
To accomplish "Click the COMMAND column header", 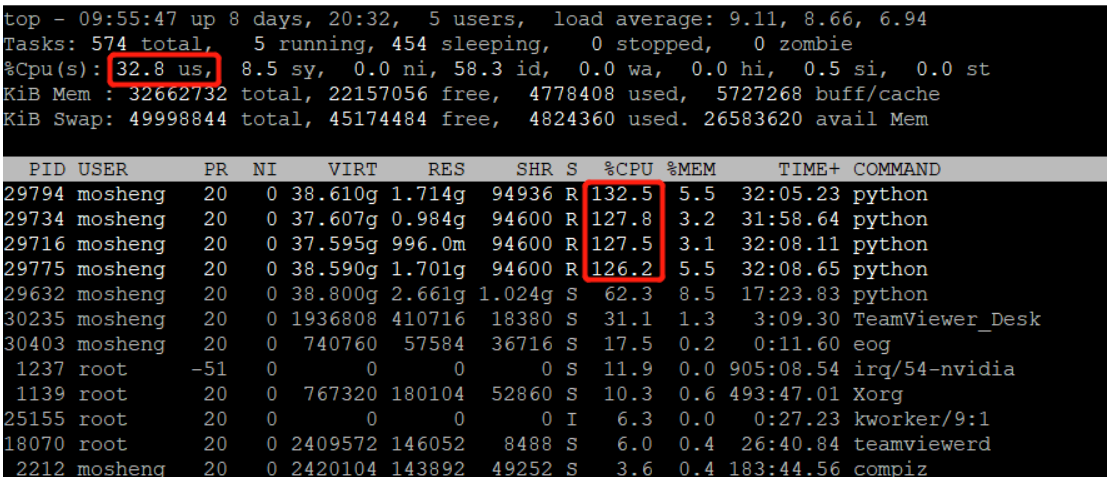I will (897, 169).
